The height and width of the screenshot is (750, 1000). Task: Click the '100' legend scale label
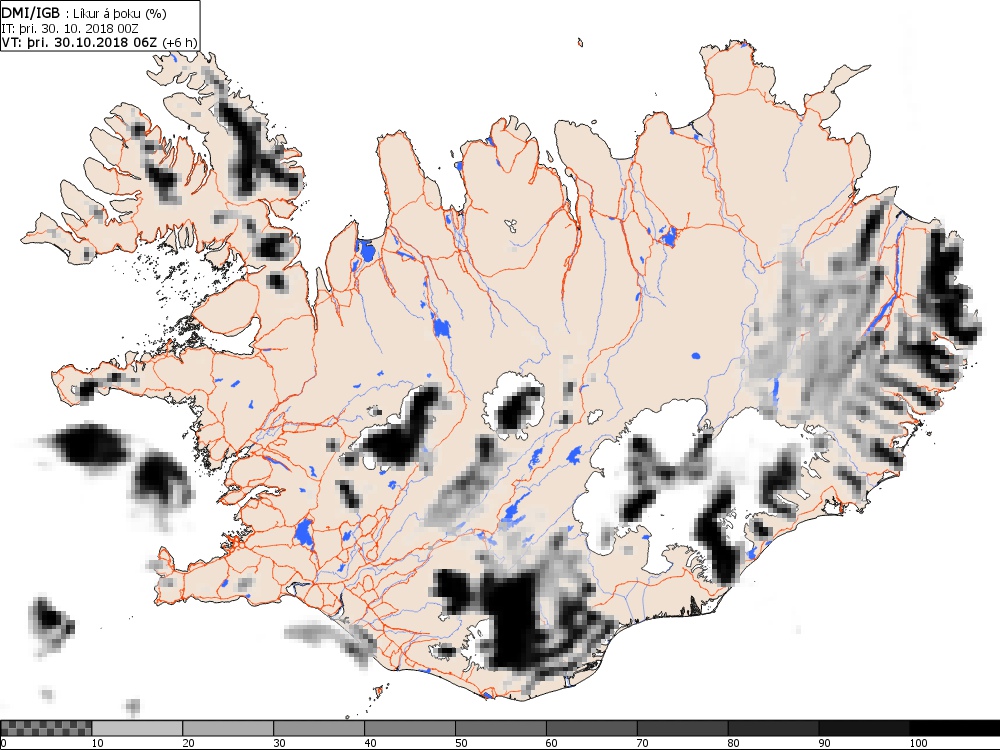(x=918, y=743)
